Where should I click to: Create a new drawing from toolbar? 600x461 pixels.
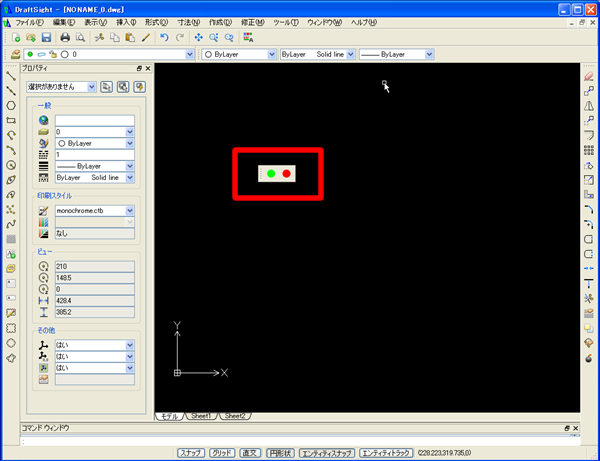click(16, 37)
